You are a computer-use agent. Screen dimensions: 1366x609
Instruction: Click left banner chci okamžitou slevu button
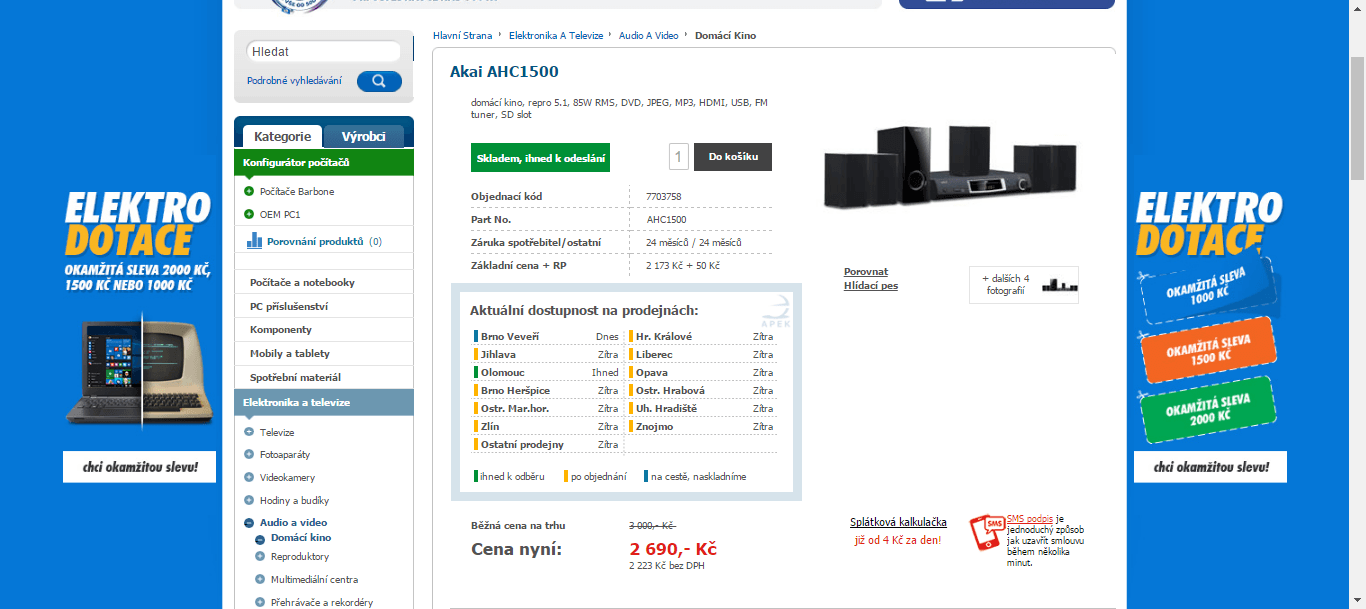point(139,467)
